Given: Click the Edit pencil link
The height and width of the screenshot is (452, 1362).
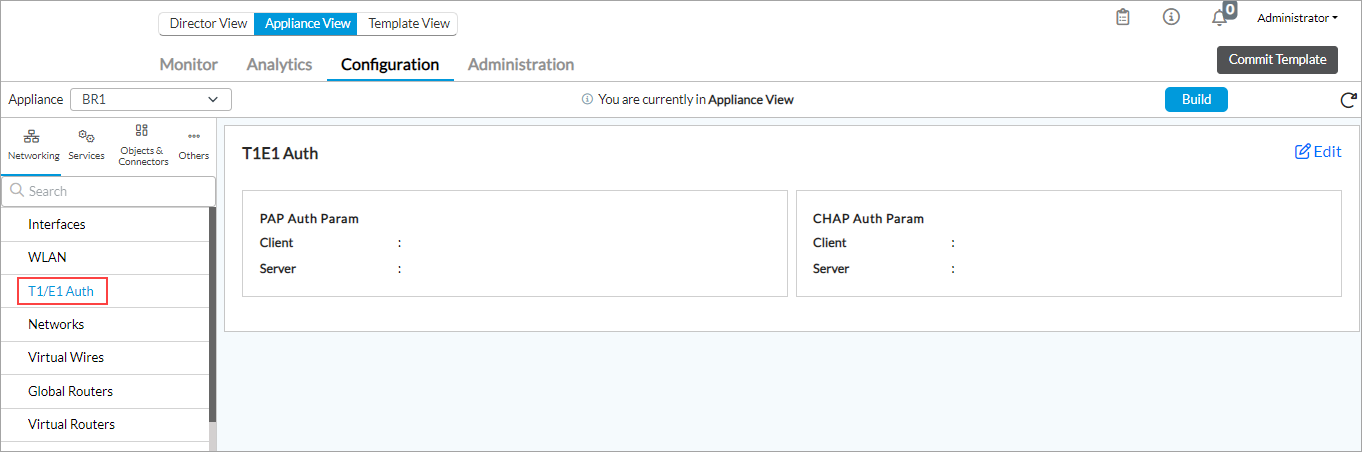Looking at the screenshot, I should [x=1318, y=152].
